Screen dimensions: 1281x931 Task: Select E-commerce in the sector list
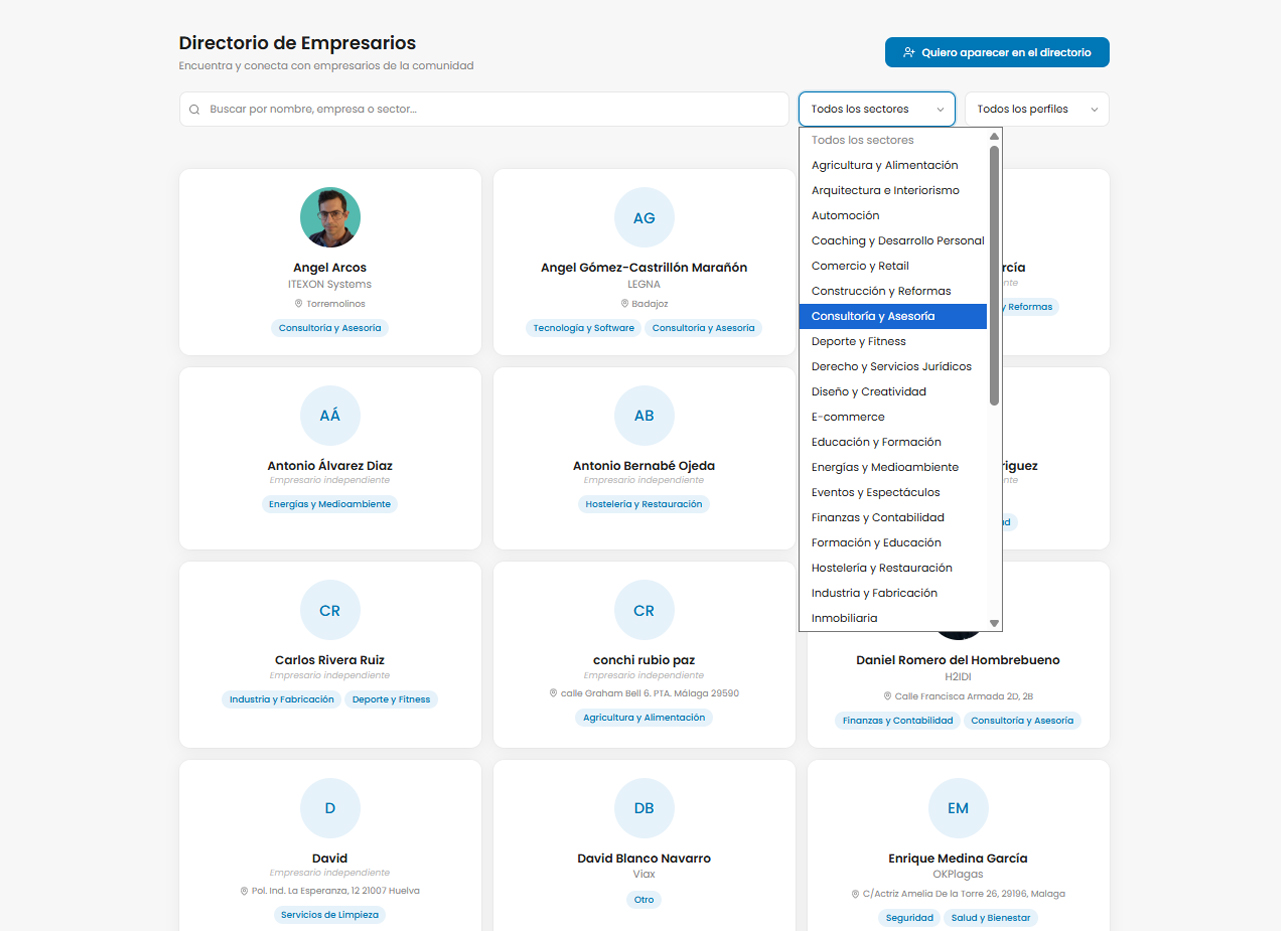tap(848, 417)
